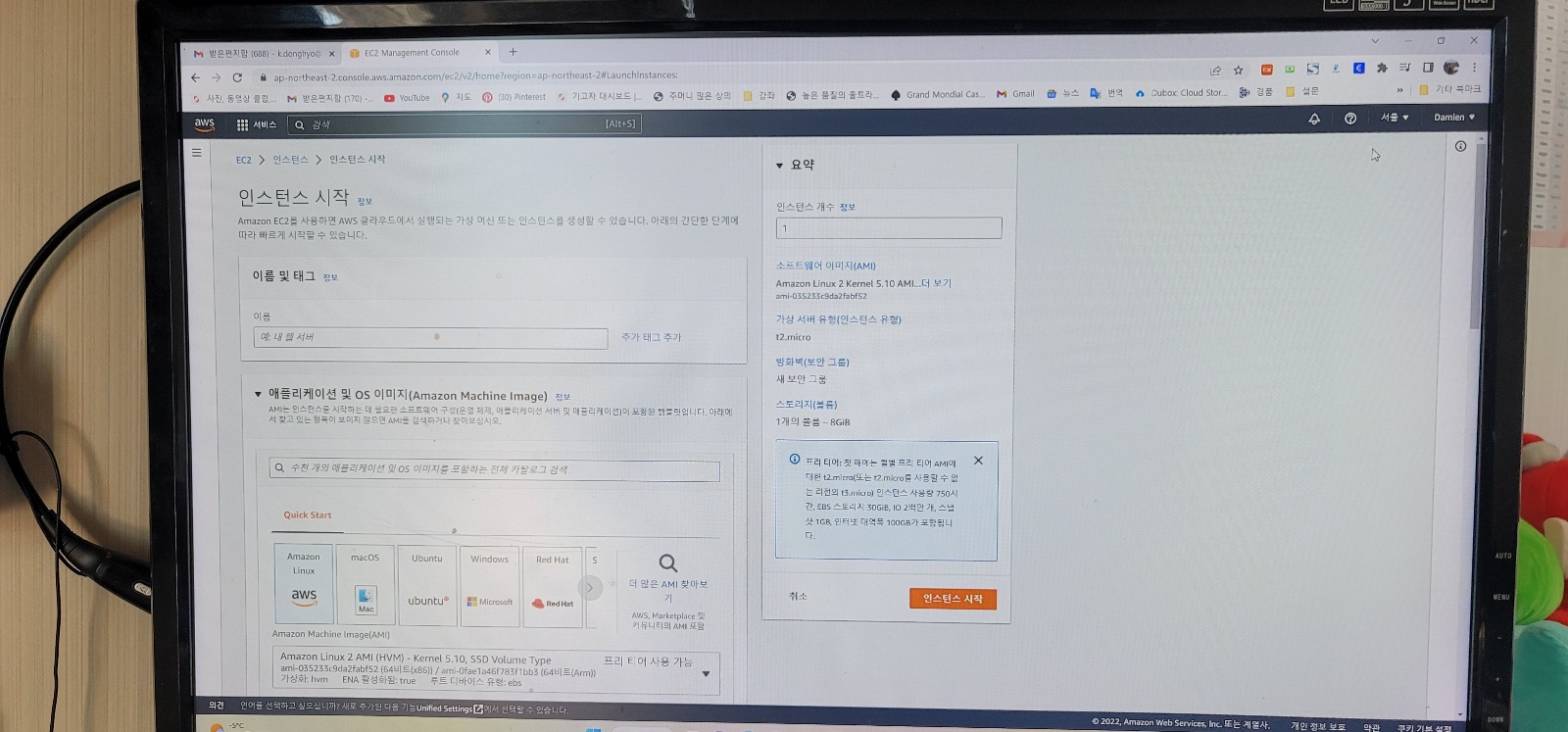Open a new browser tab
The height and width of the screenshot is (732, 1568).
click(x=513, y=52)
